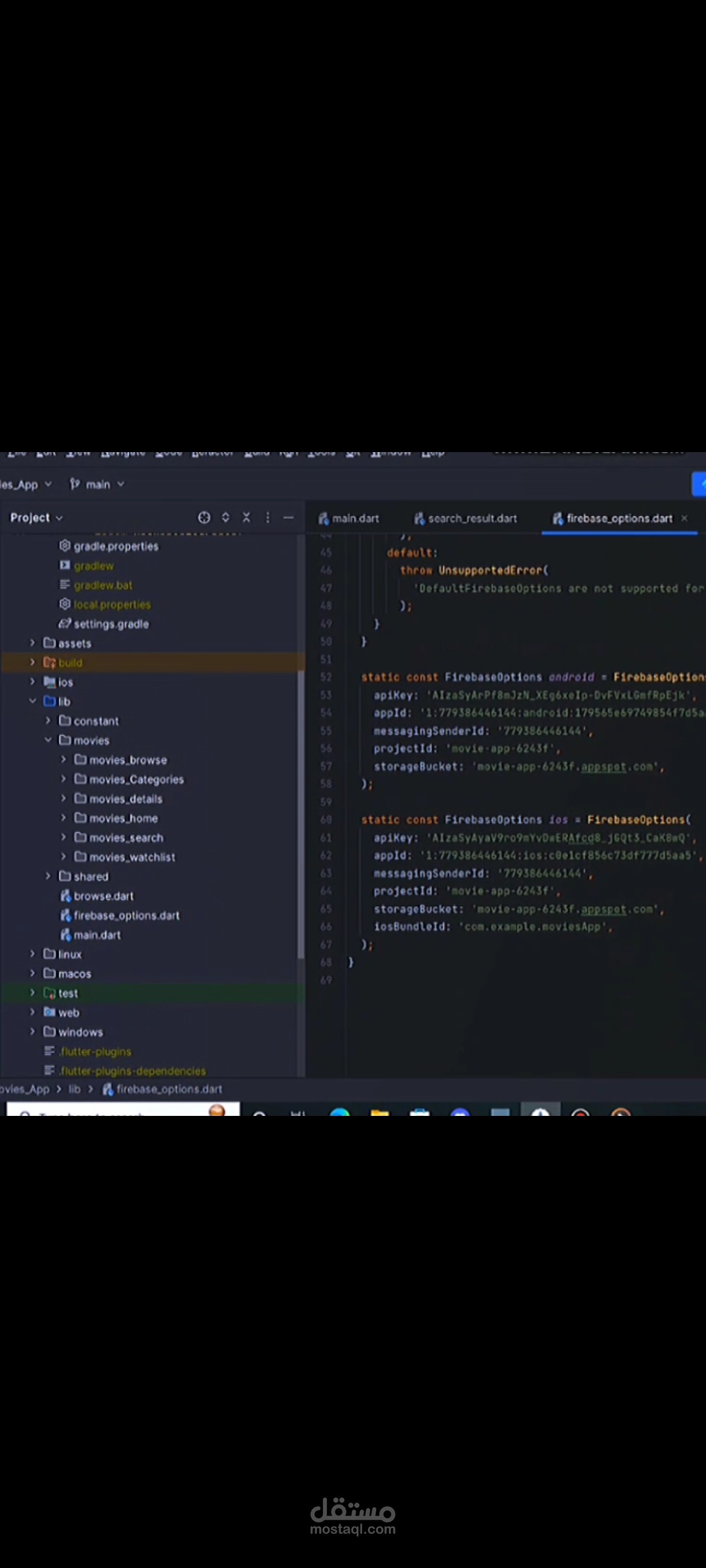Image resolution: width=706 pixels, height=1568 pixels.
Task: Click the Select Opened File target icon
Action: [204, 517]
